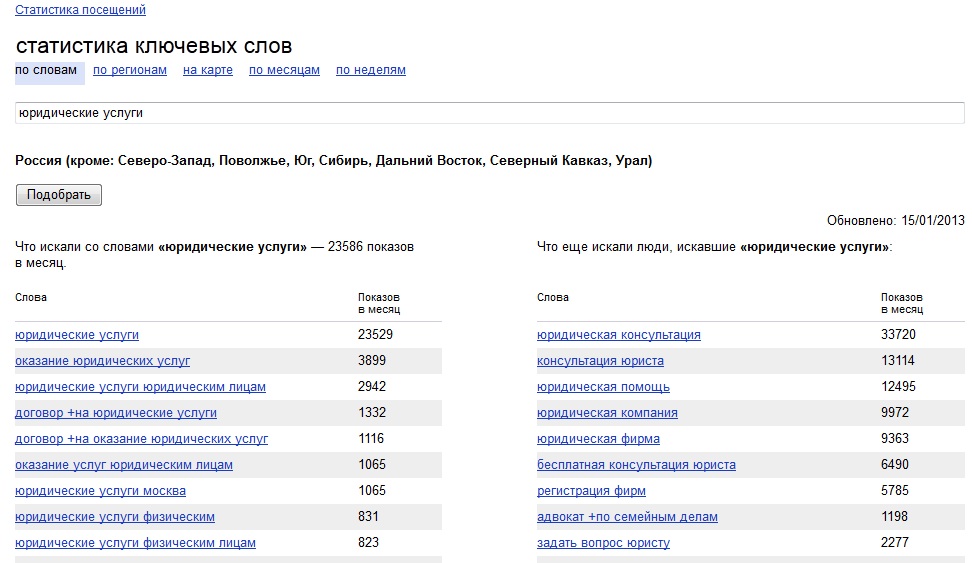Switch to по неделям view
Image resolution: width=972 pixels, height=563 pixels.
[371, 70]
